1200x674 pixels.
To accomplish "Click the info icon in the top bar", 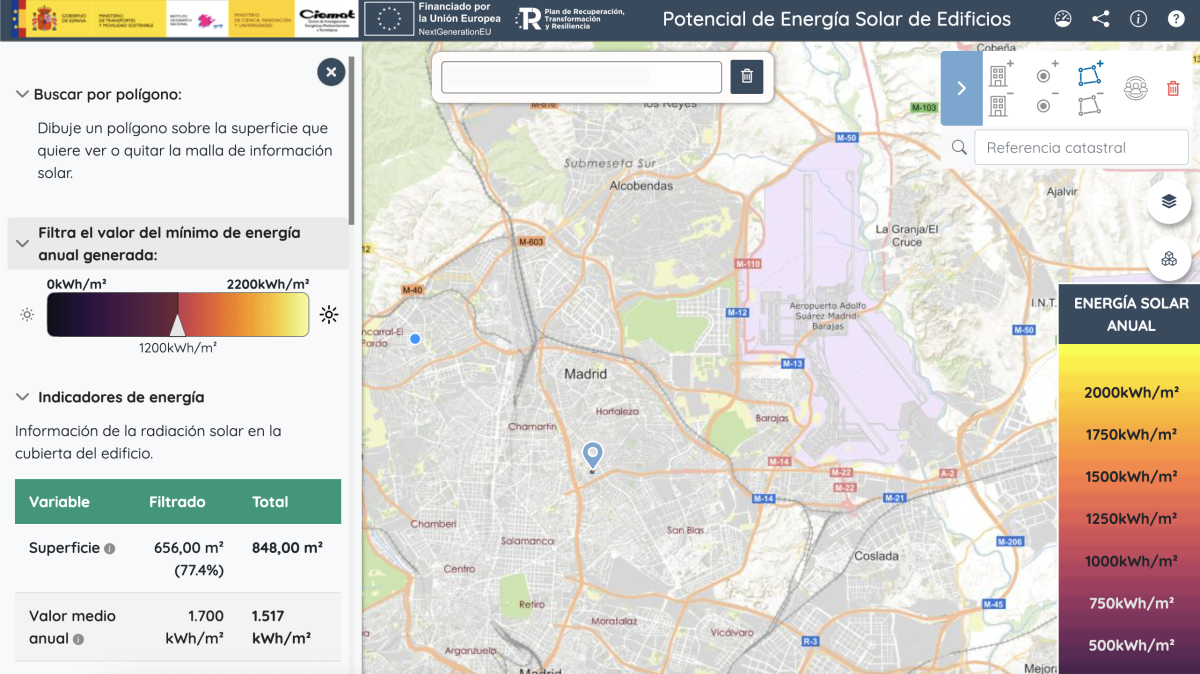I will pos(1138,18).
